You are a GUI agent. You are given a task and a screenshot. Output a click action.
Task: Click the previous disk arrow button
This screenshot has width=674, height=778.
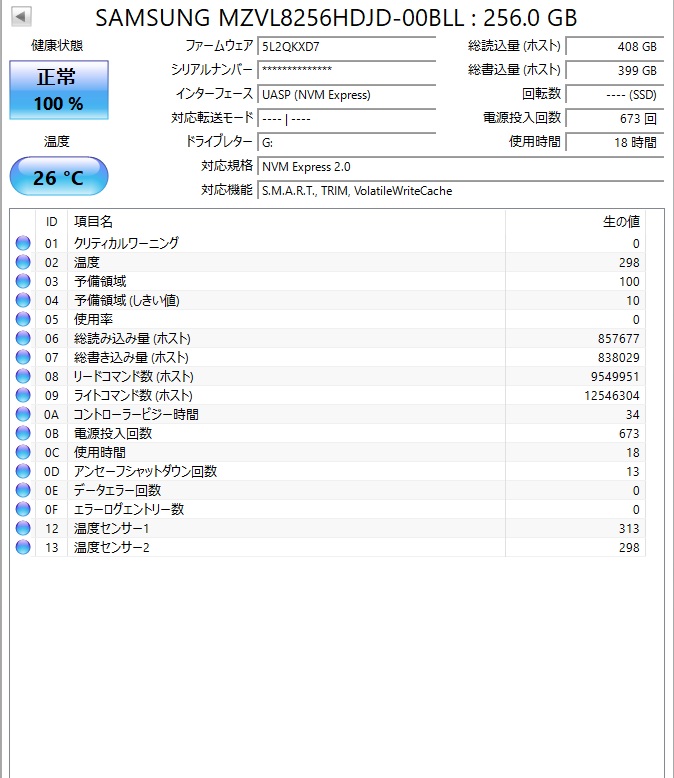[x=21, y=17]
